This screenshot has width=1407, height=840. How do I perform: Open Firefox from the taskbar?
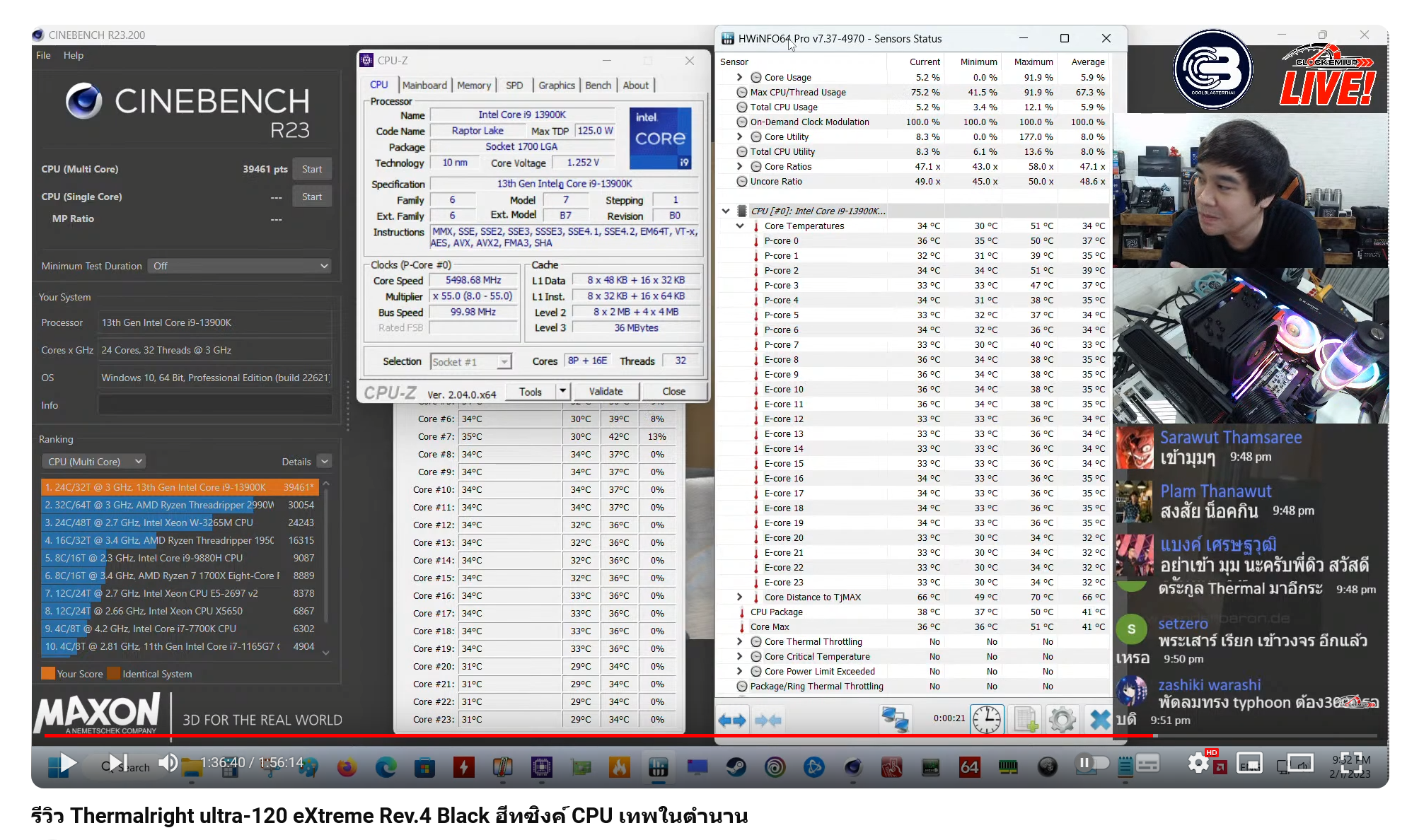[x=347, y=766]
